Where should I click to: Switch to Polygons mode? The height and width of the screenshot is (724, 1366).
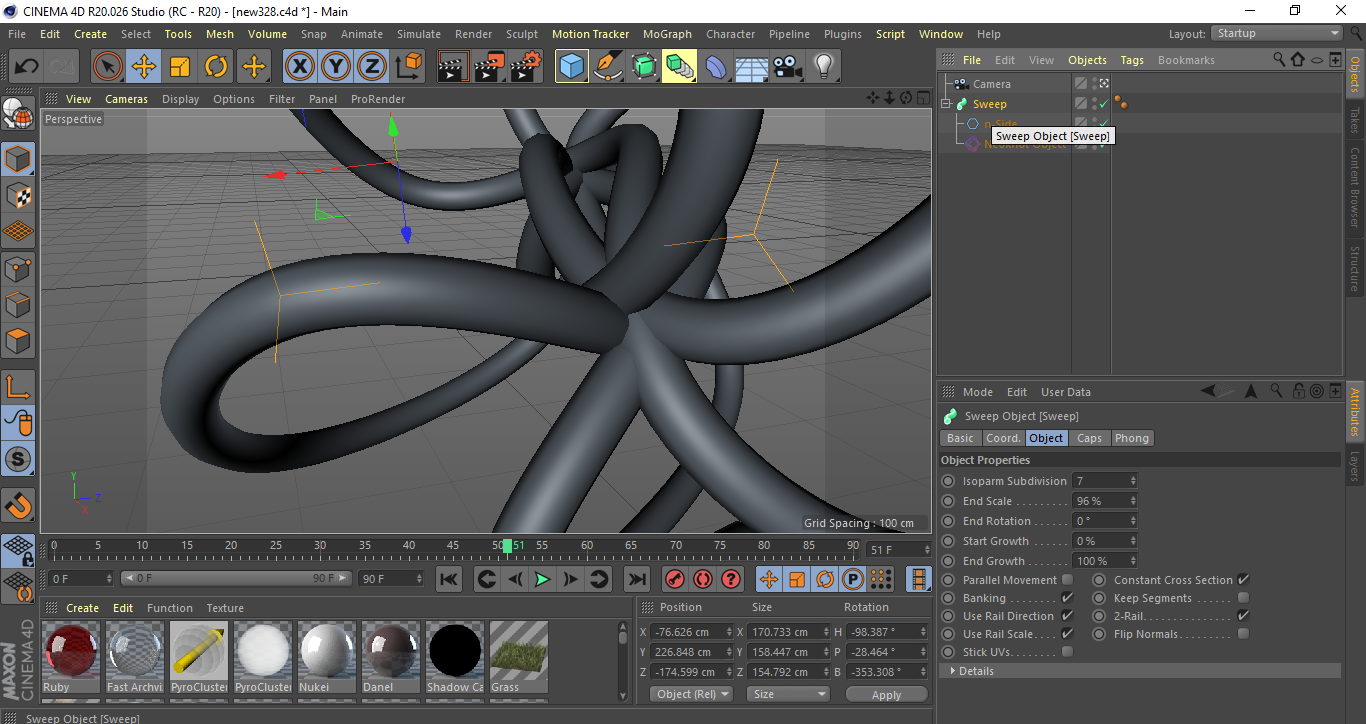click(18, 340)
